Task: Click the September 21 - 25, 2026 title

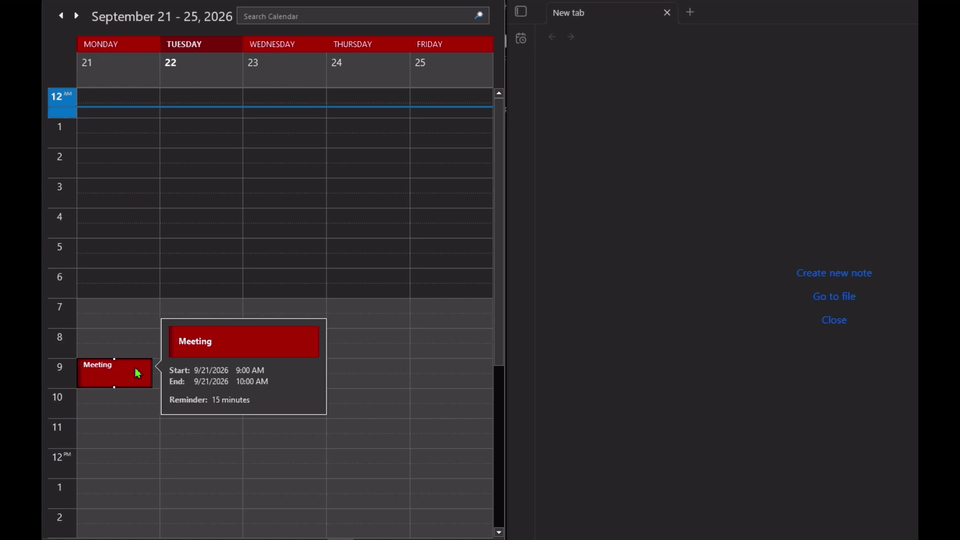Action: pos(162,17)
